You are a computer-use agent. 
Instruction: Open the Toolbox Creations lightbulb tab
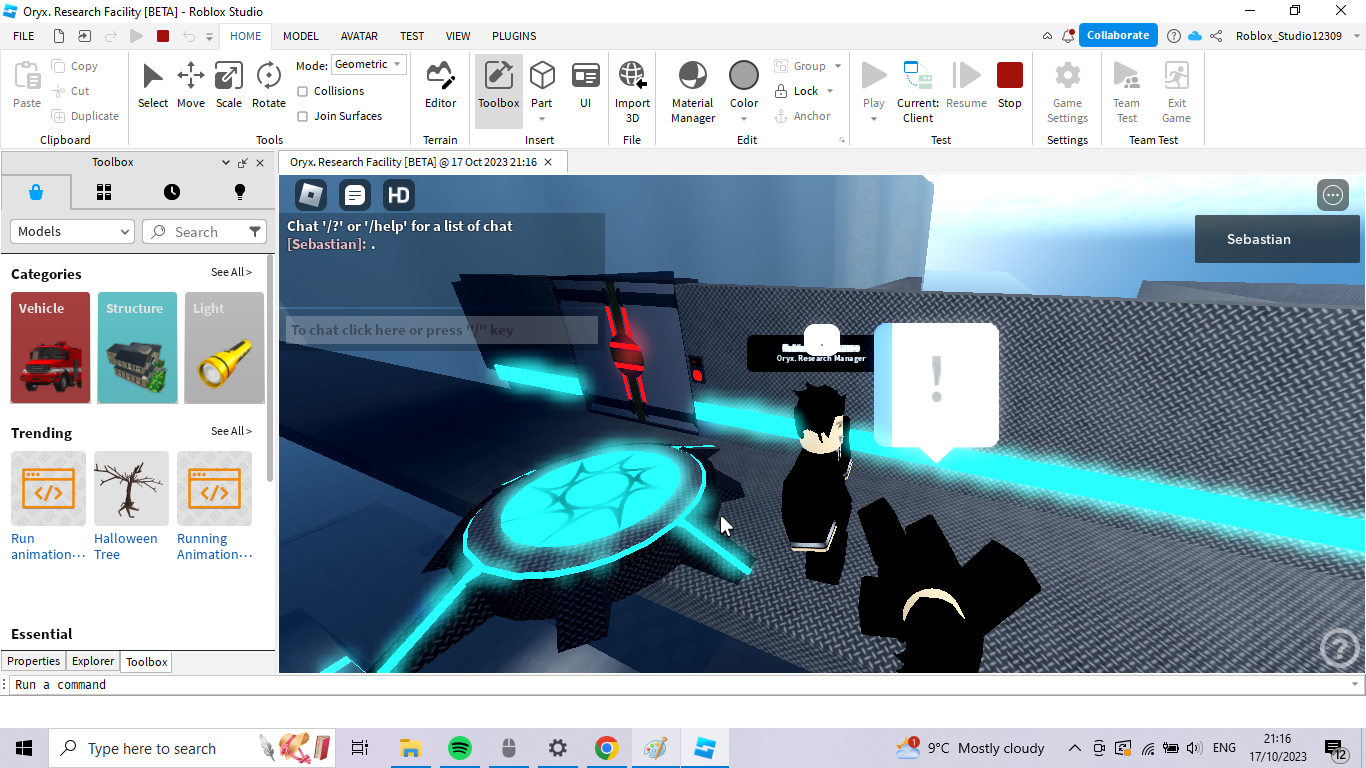[240, 192]
